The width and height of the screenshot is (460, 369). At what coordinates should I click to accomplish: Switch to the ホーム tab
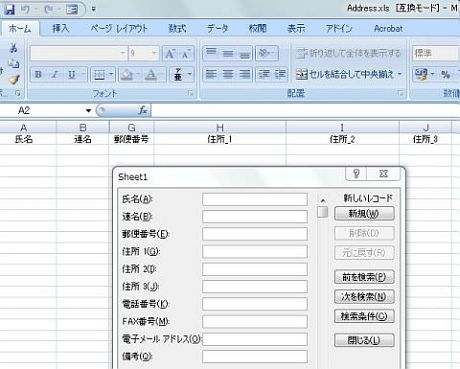(x=20, y=29)
